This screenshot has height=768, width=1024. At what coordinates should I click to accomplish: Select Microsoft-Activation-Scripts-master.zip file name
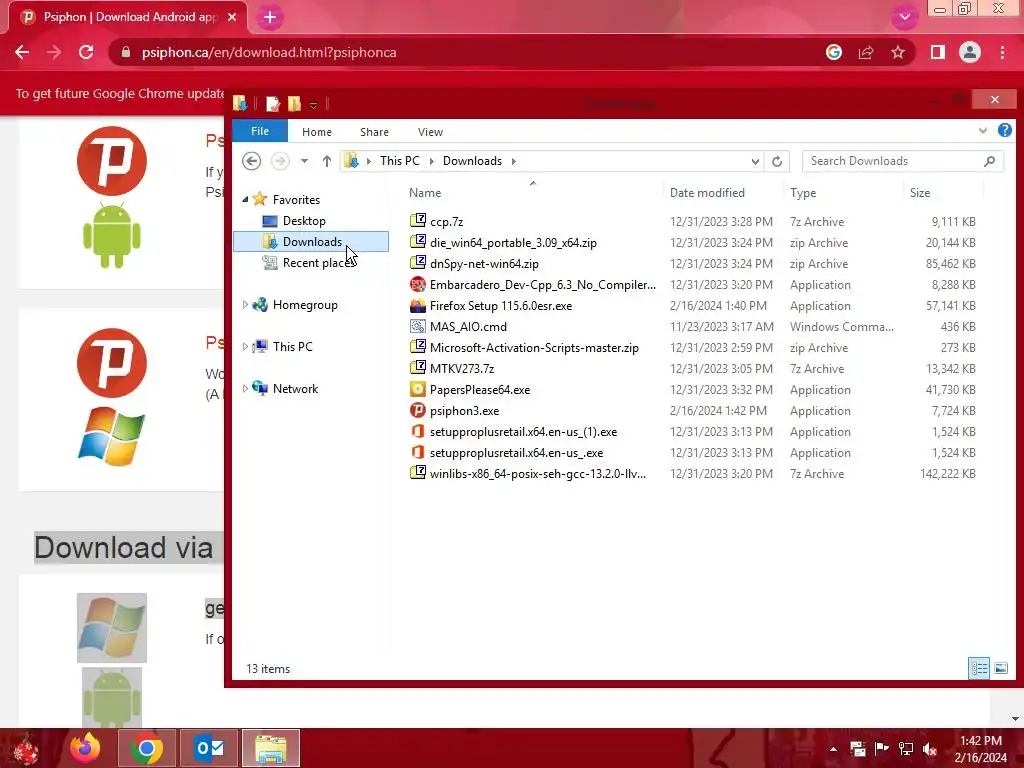(x=534, y=348)
